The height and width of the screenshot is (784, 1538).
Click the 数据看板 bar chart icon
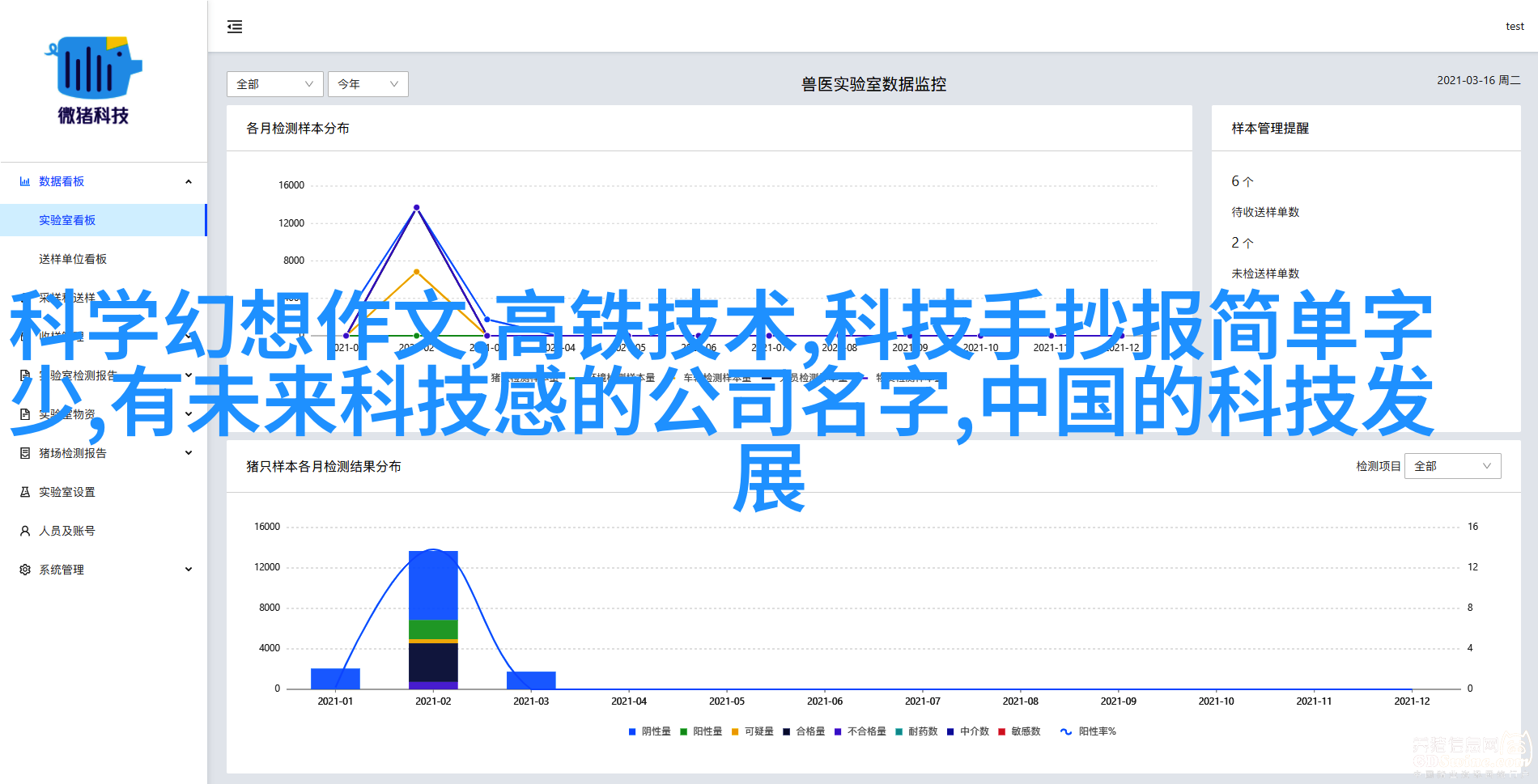tap(25, 181)
